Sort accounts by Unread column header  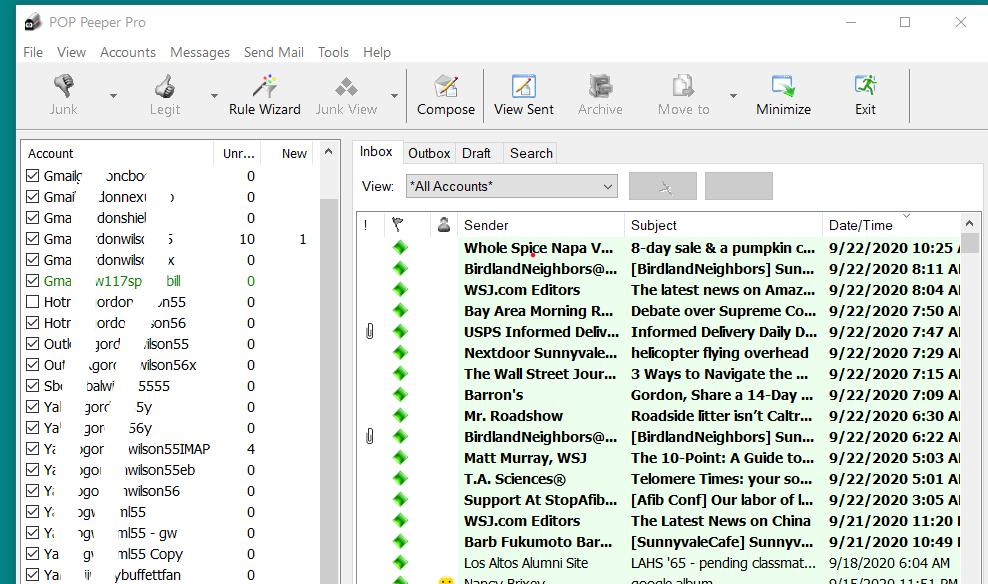pyautogui.click(x=238, y=154)
